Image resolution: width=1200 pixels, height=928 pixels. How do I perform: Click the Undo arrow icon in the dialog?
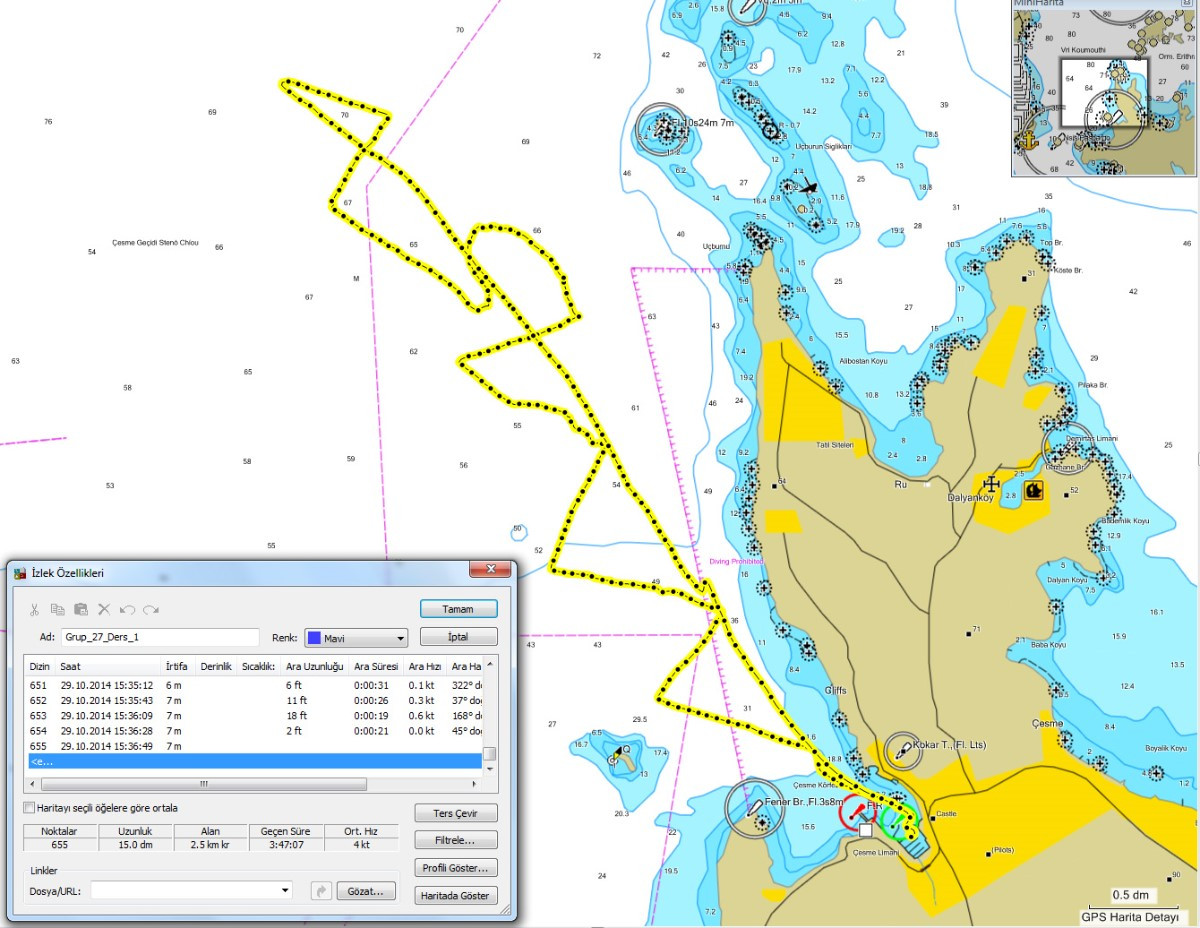click(127, 609)
